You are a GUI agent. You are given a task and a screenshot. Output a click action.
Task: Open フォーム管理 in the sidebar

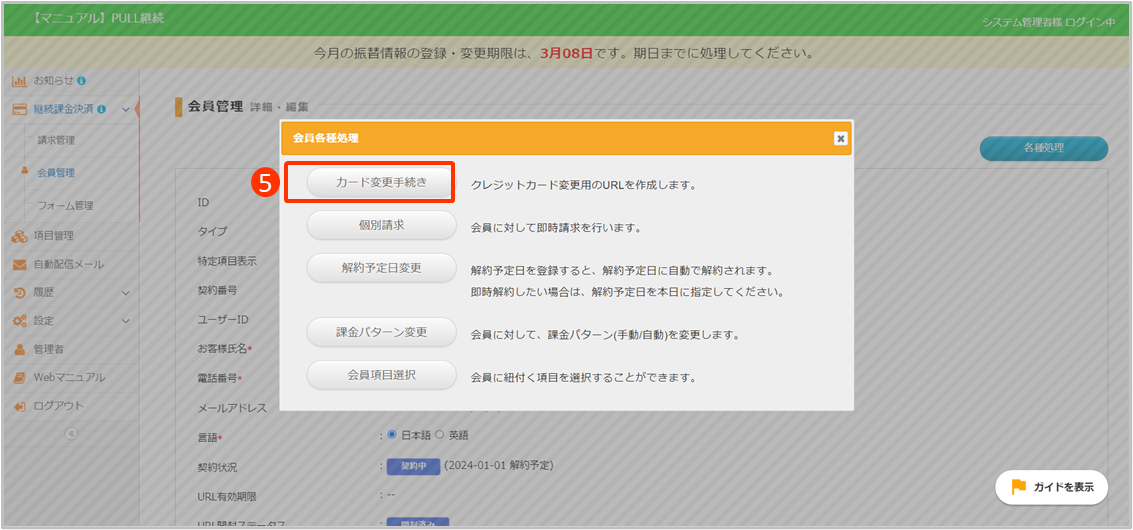pyautogui.click(x=65, y=206)
